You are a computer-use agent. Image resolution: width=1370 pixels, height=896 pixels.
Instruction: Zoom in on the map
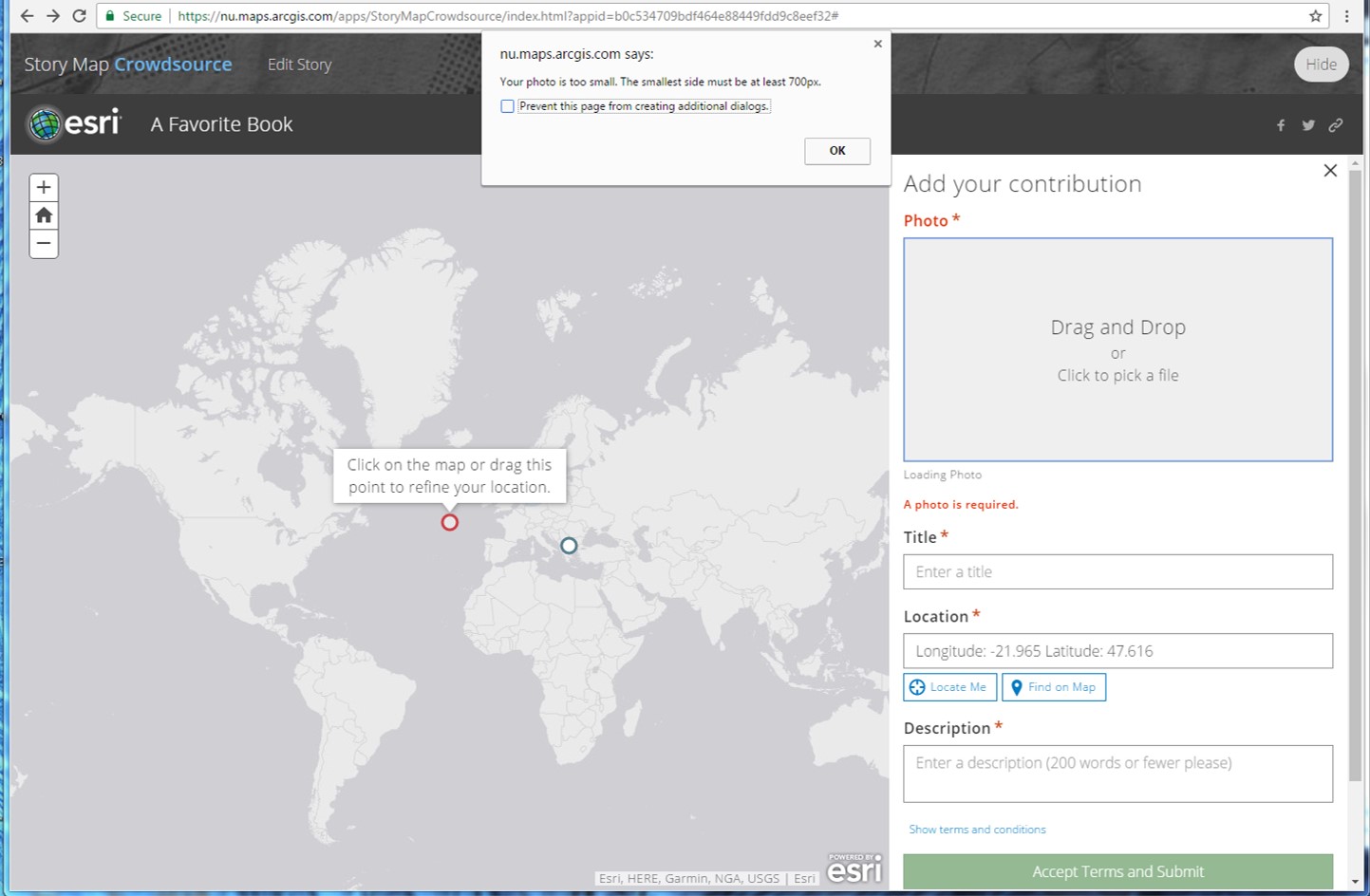click(x=44, y=187)
